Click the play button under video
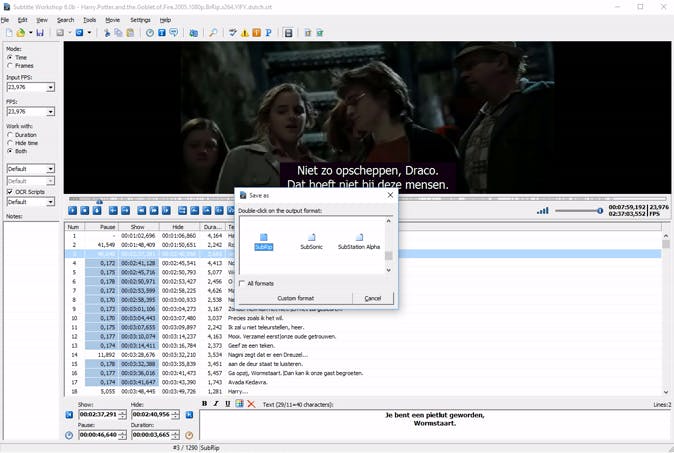 pyautogui.click(x=72, y=210)
